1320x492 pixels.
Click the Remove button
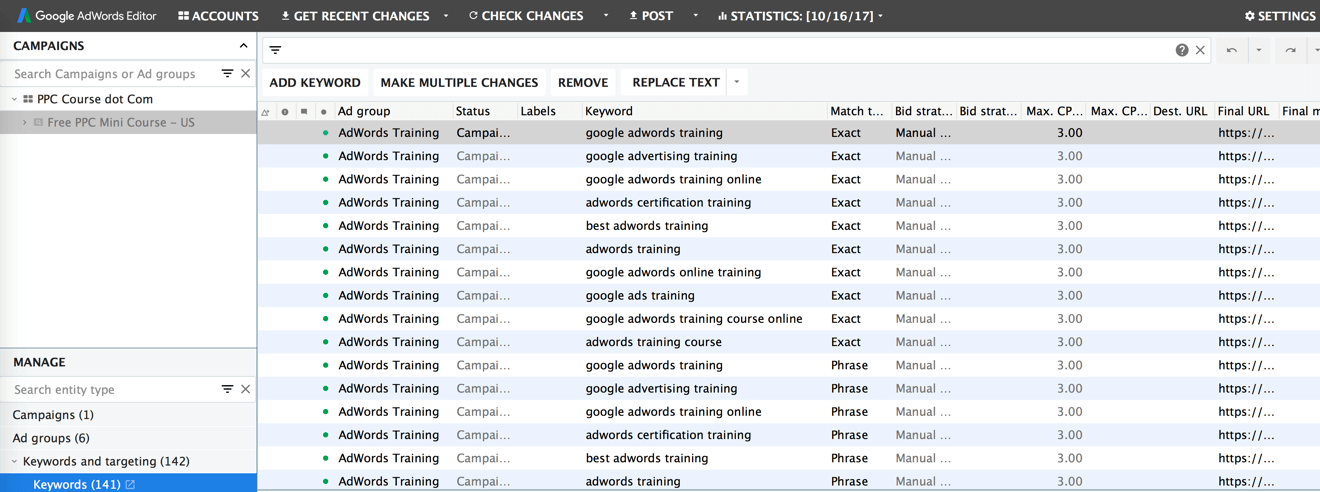583,82
